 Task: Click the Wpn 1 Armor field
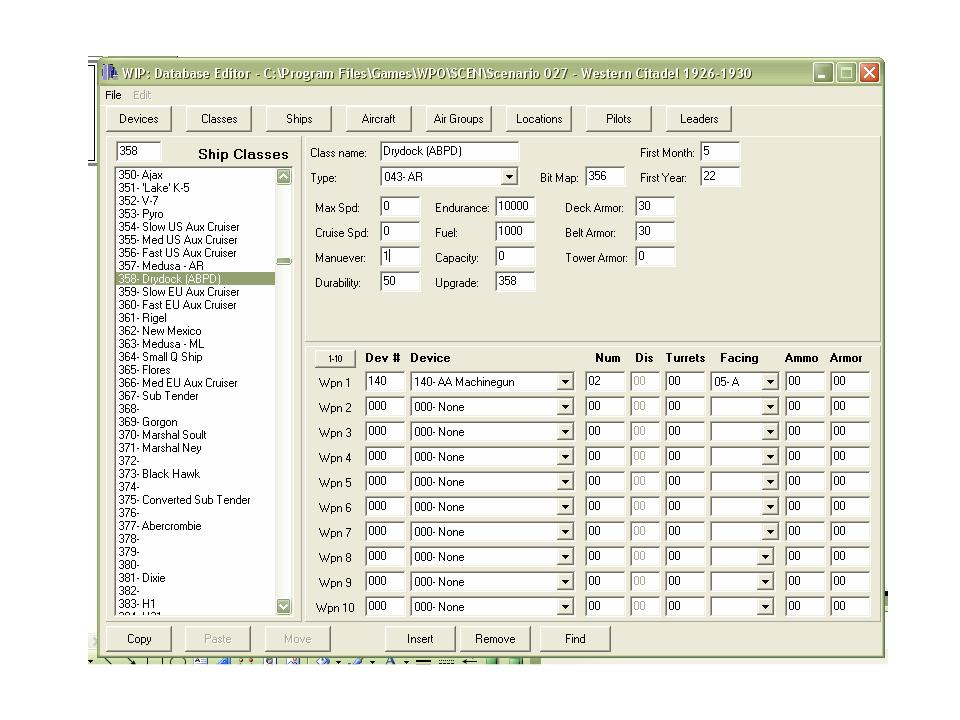850,381
